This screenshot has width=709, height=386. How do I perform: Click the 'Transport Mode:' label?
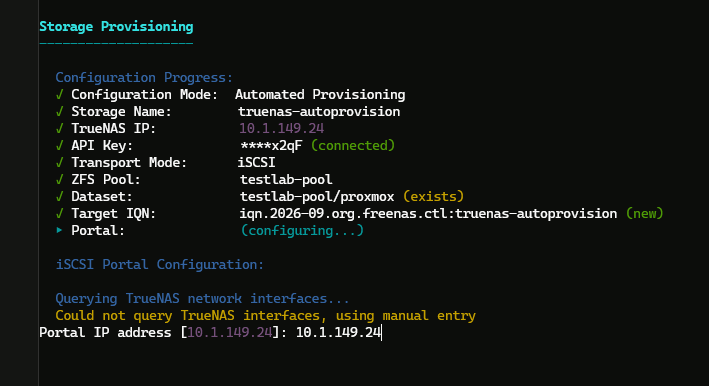pos(129,163)
